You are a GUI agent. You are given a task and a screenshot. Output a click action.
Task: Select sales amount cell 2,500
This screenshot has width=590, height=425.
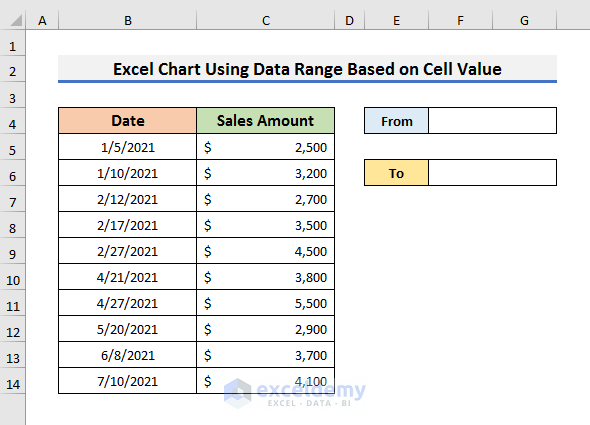click(265, 147)
